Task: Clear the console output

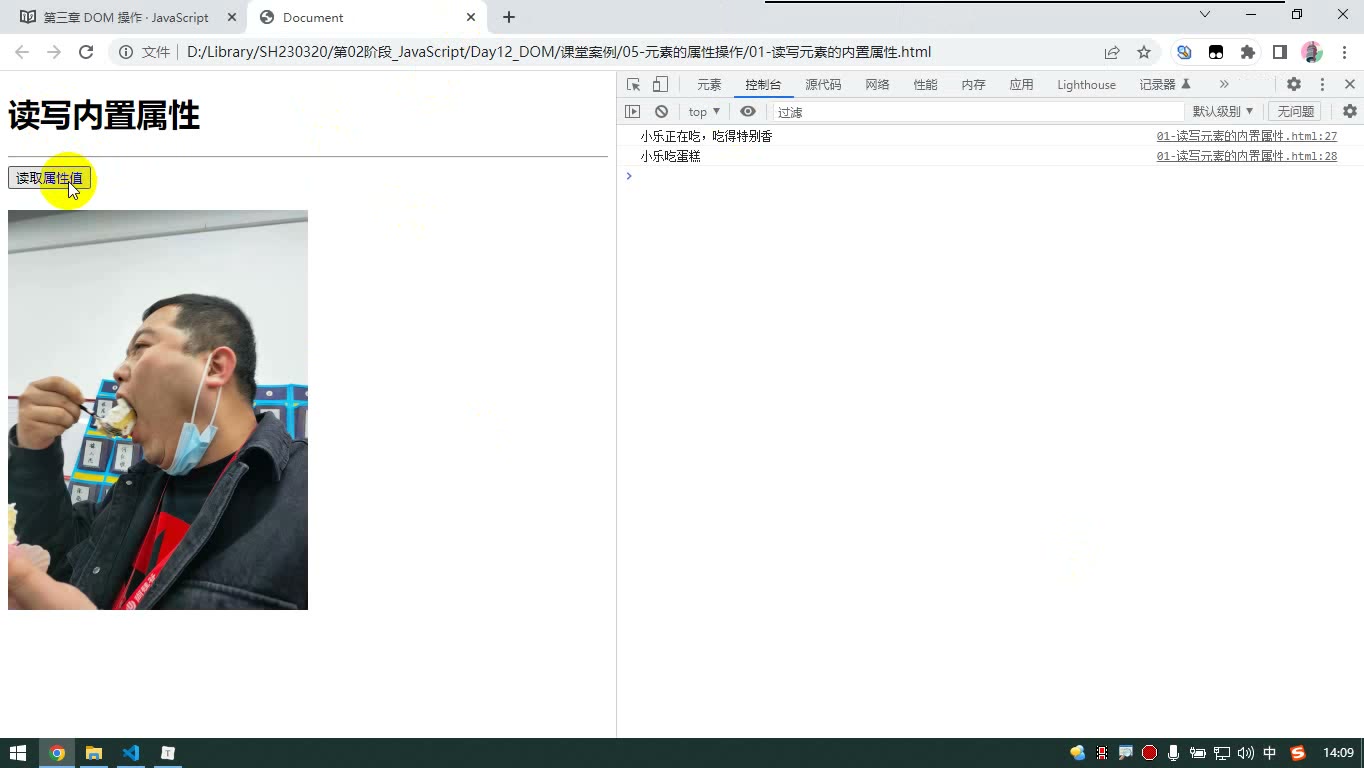Action: point(661,112)
